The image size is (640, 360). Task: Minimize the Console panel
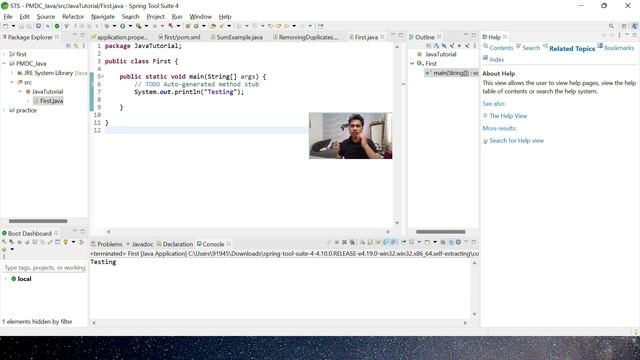pos(466,242)
